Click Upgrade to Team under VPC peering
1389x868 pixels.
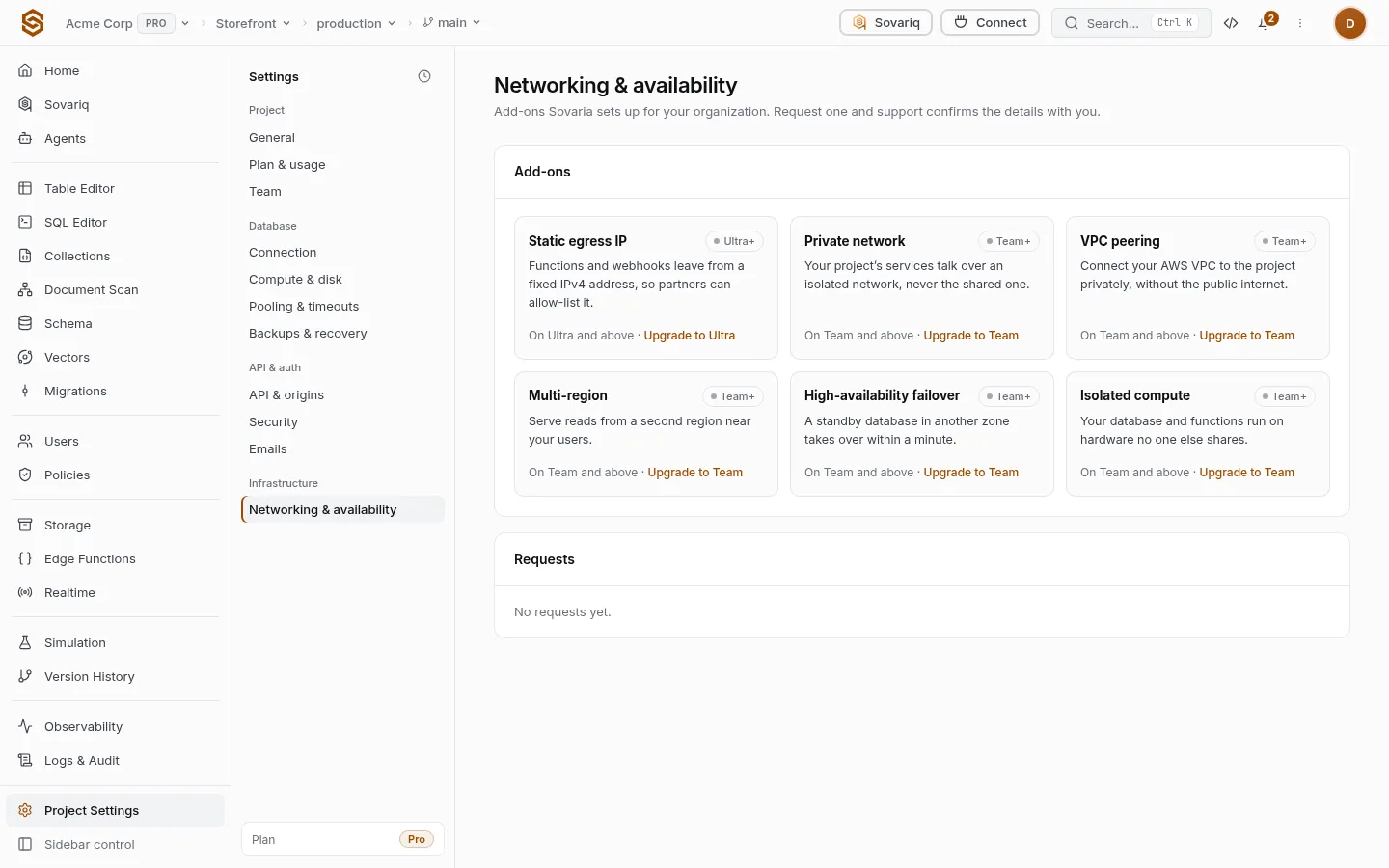1246,336
